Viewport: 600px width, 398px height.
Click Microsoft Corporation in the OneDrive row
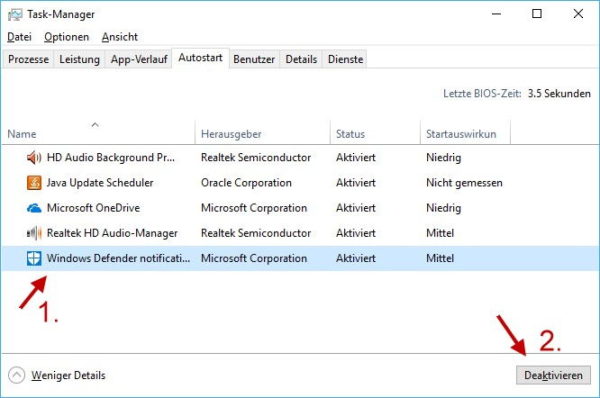point(254,208)
